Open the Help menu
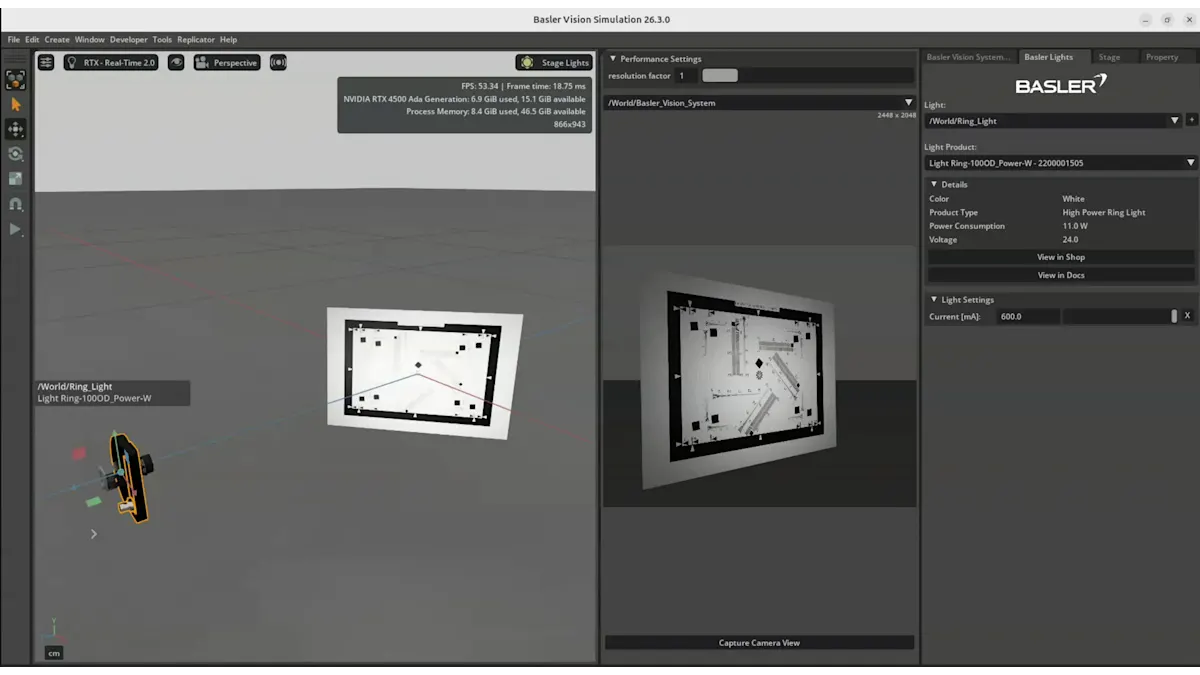Screen dimensions: 1200x675 coord(228,40)
